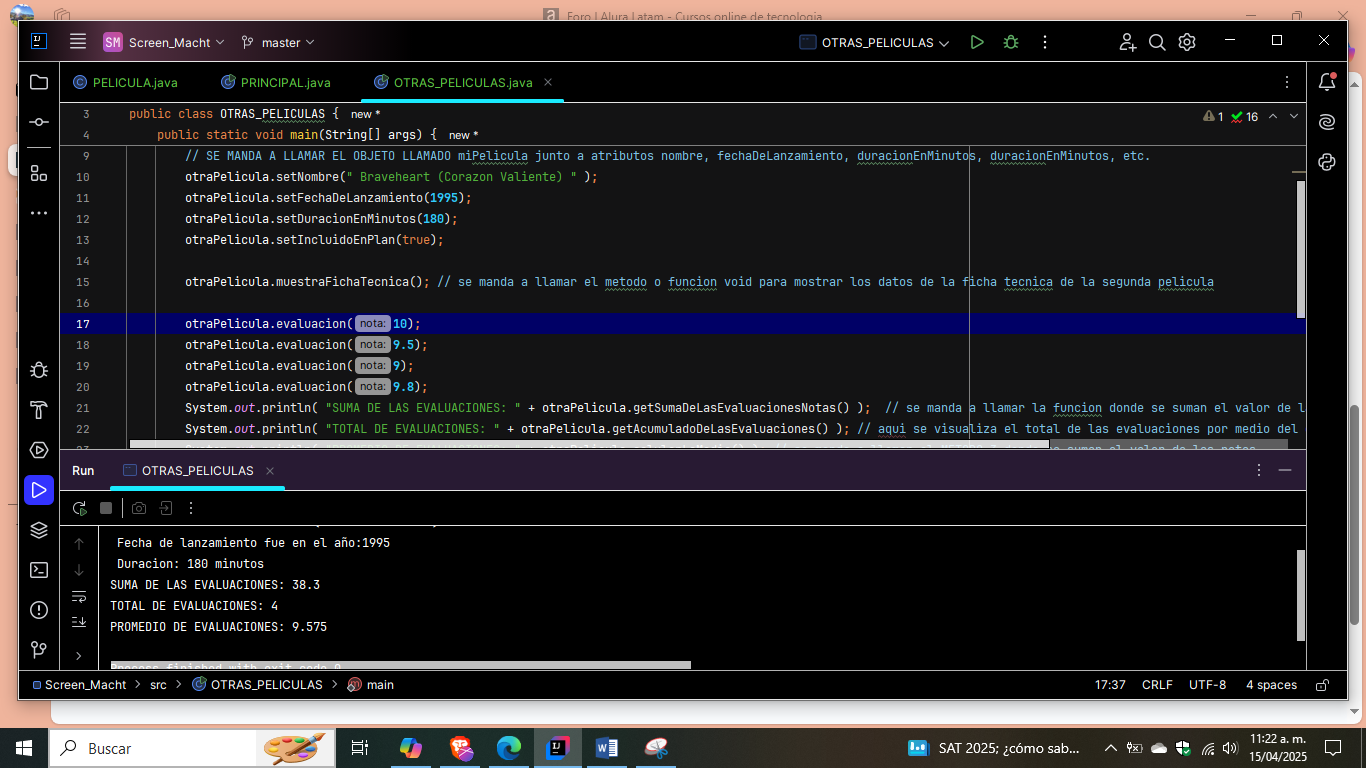Open the Build hammer tool window
Viewport: 1366px width, 768px height.
[39, 410]
